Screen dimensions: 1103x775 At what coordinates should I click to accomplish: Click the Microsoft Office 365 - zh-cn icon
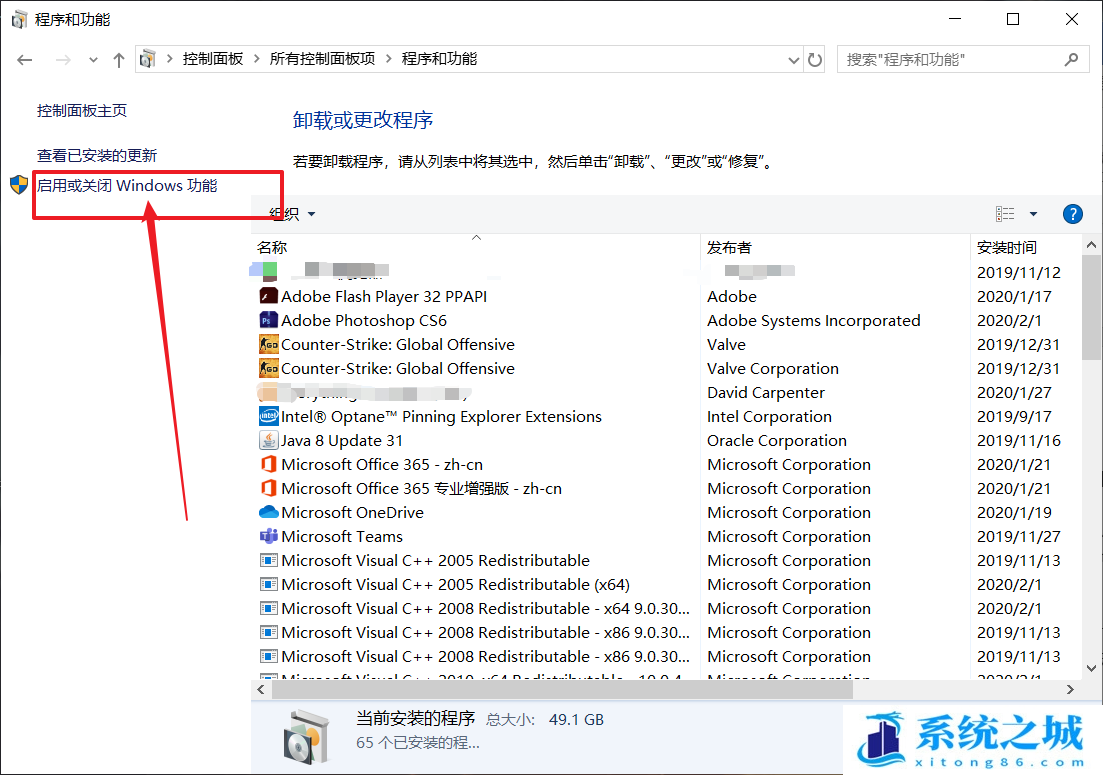pos(269,464)
